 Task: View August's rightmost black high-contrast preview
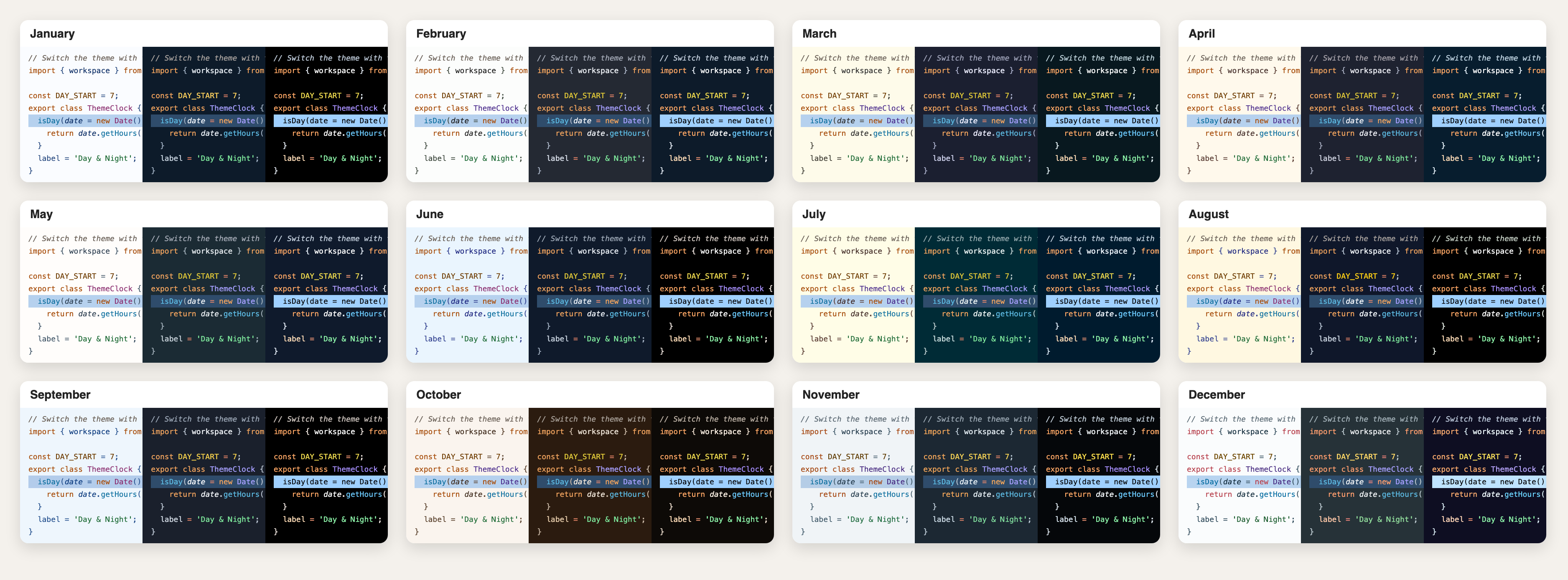click(x=1485, y=295)
